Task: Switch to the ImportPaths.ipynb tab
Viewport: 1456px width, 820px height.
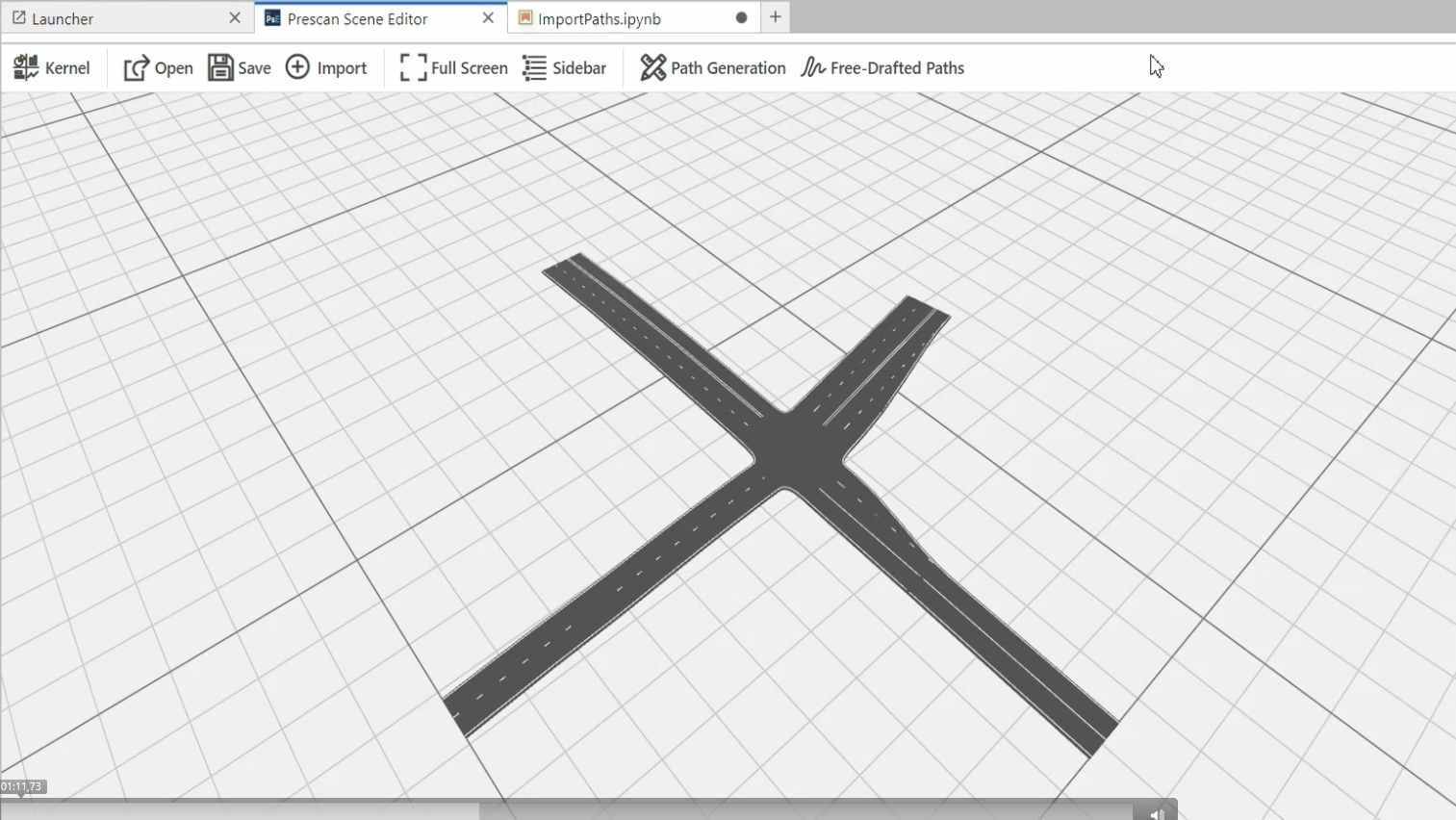Action: (x=599, y=18)
